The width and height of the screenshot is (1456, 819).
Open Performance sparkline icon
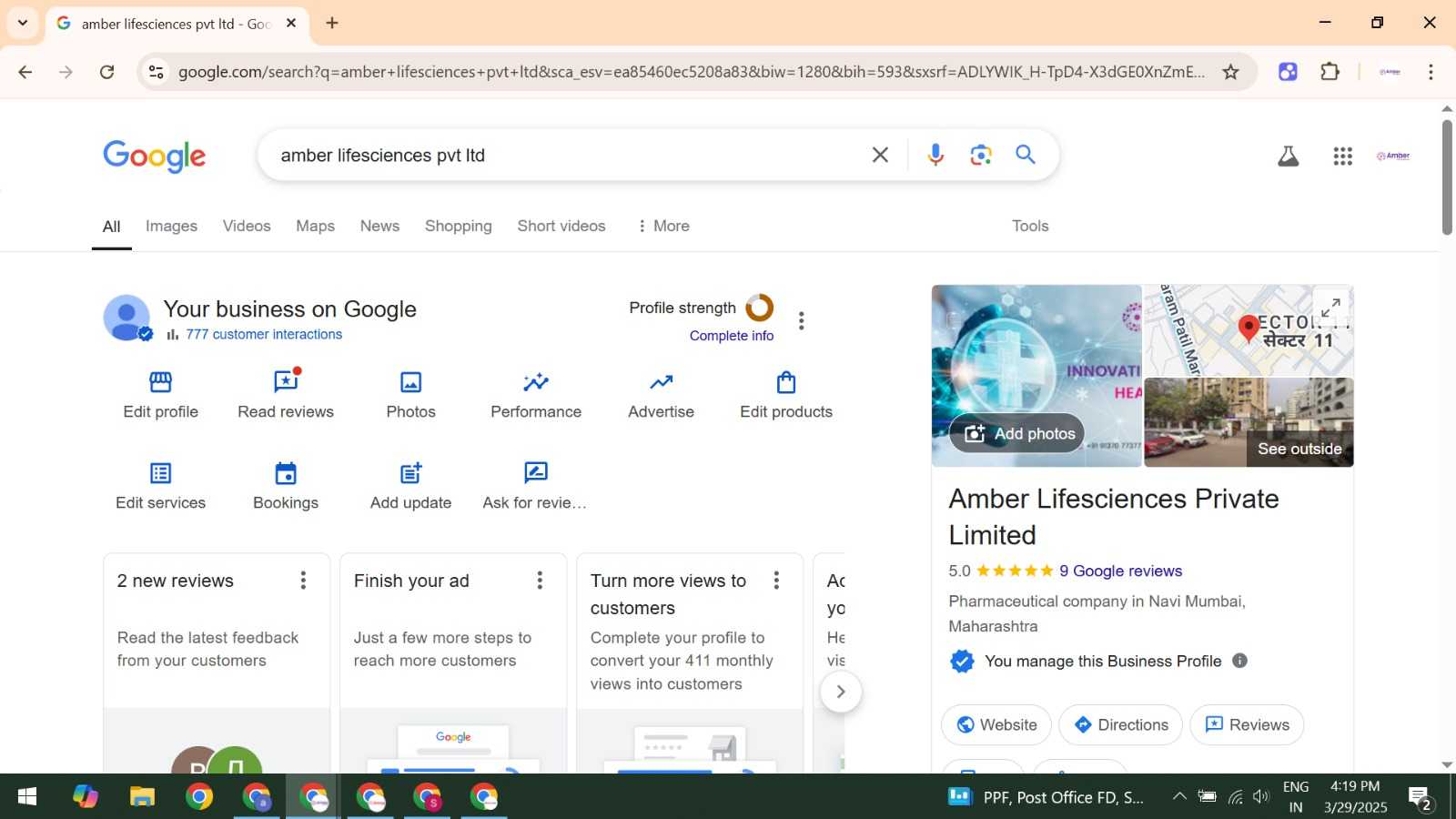coord(536,382)
